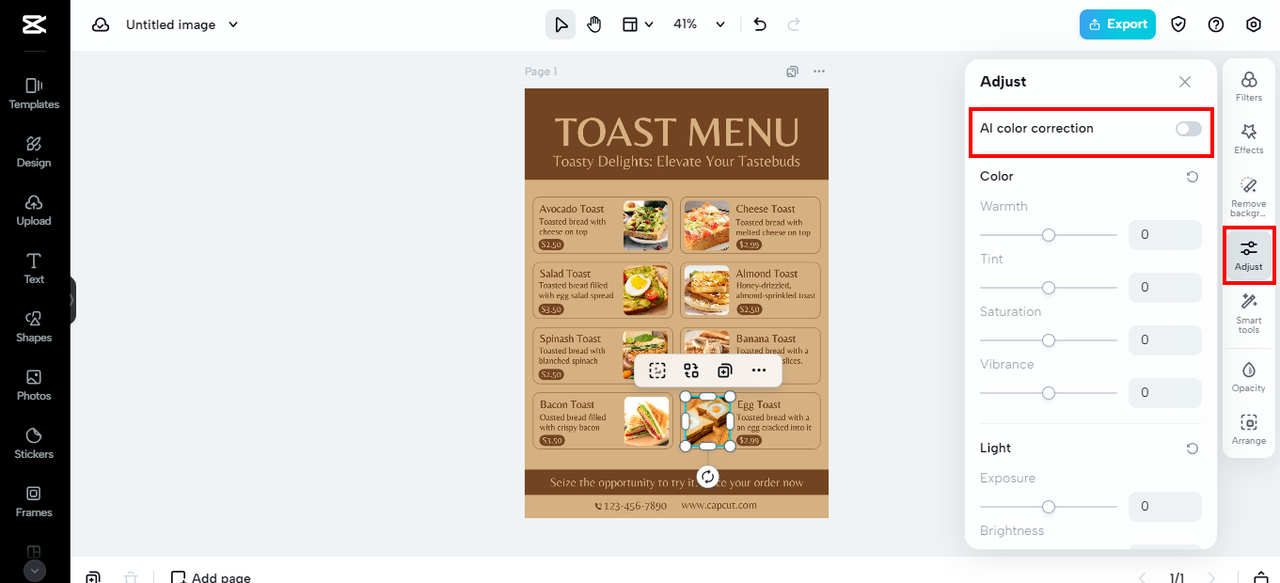Open the Opacity tool
This screenshot has width=1280, height=583.
coord(1249,377)
